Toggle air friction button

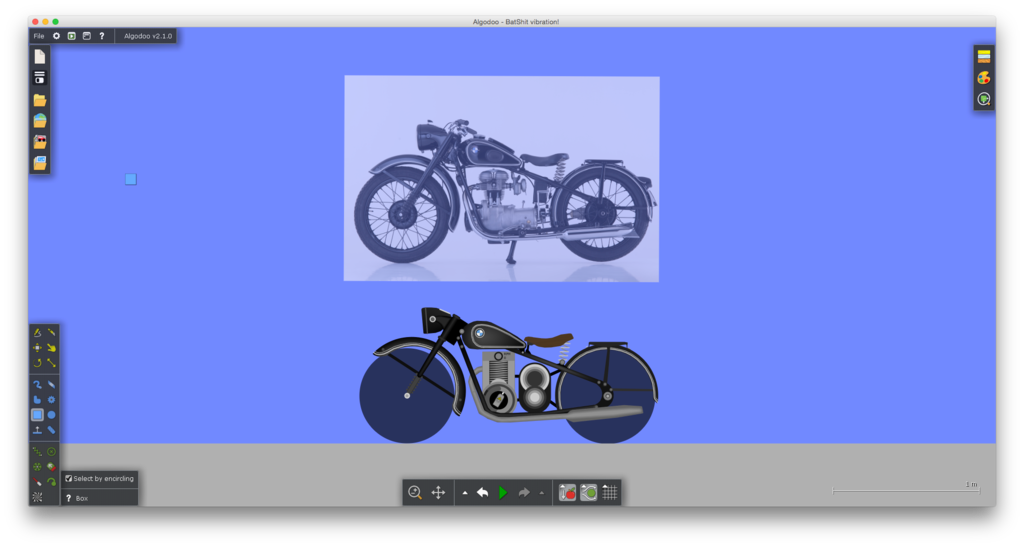(x=589, y=493)
